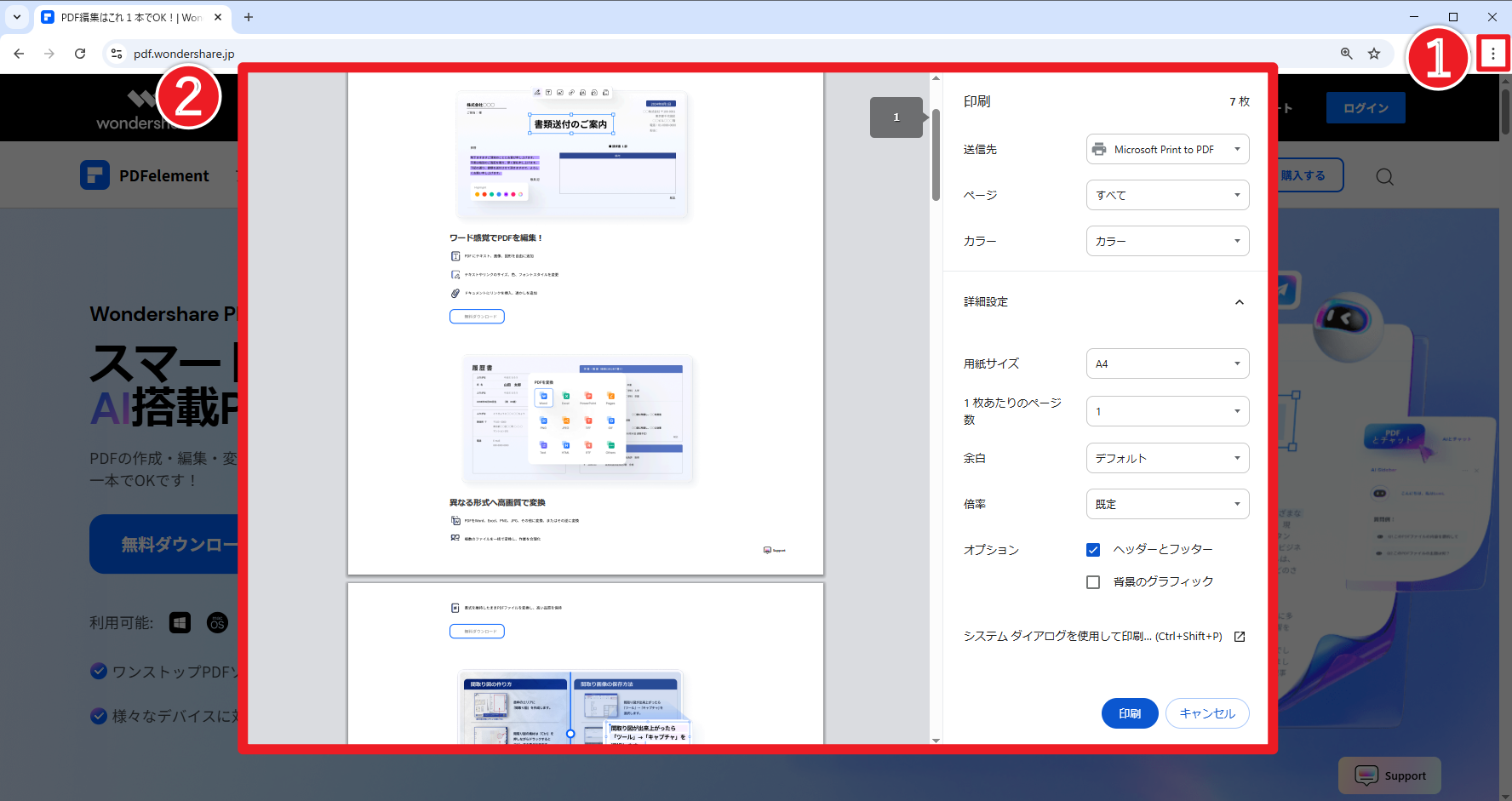Image resolution: width=1512 pixels, height=801 pixels.
Task: Click the zoom magnifier icon in address bar
Action: click(x=1347, y=54)
